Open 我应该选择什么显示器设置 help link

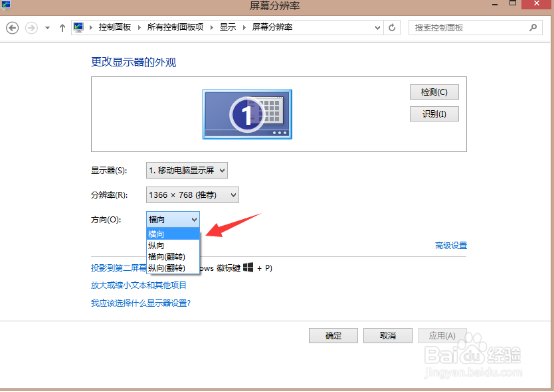(141, 303)
